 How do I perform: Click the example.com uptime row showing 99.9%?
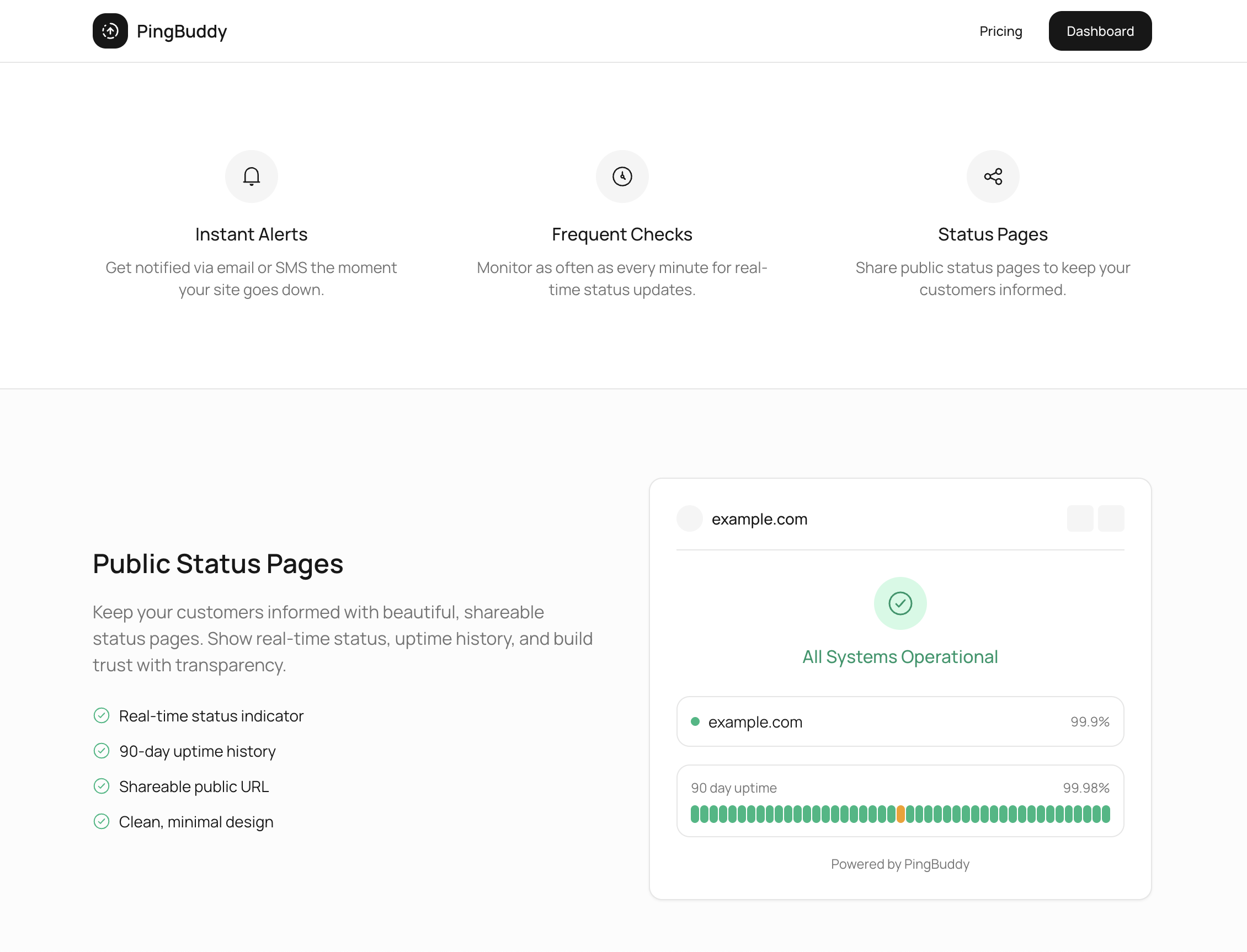coord(899,721)
